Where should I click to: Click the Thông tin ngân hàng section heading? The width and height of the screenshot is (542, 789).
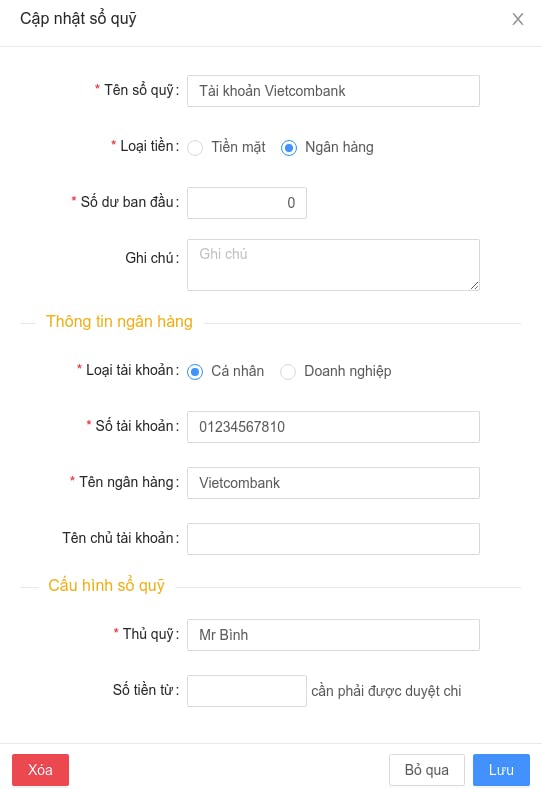click(x=119, y=322)
